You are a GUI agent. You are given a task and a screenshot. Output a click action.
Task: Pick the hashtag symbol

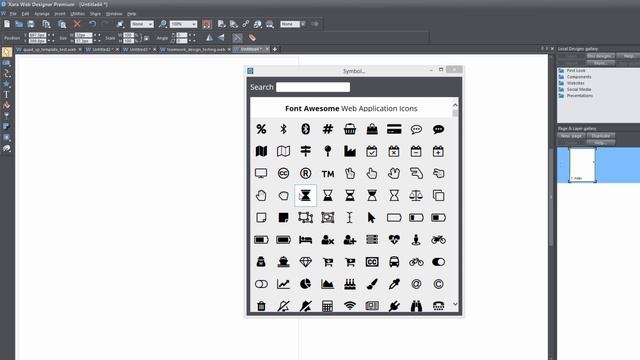tap(328, 129)
